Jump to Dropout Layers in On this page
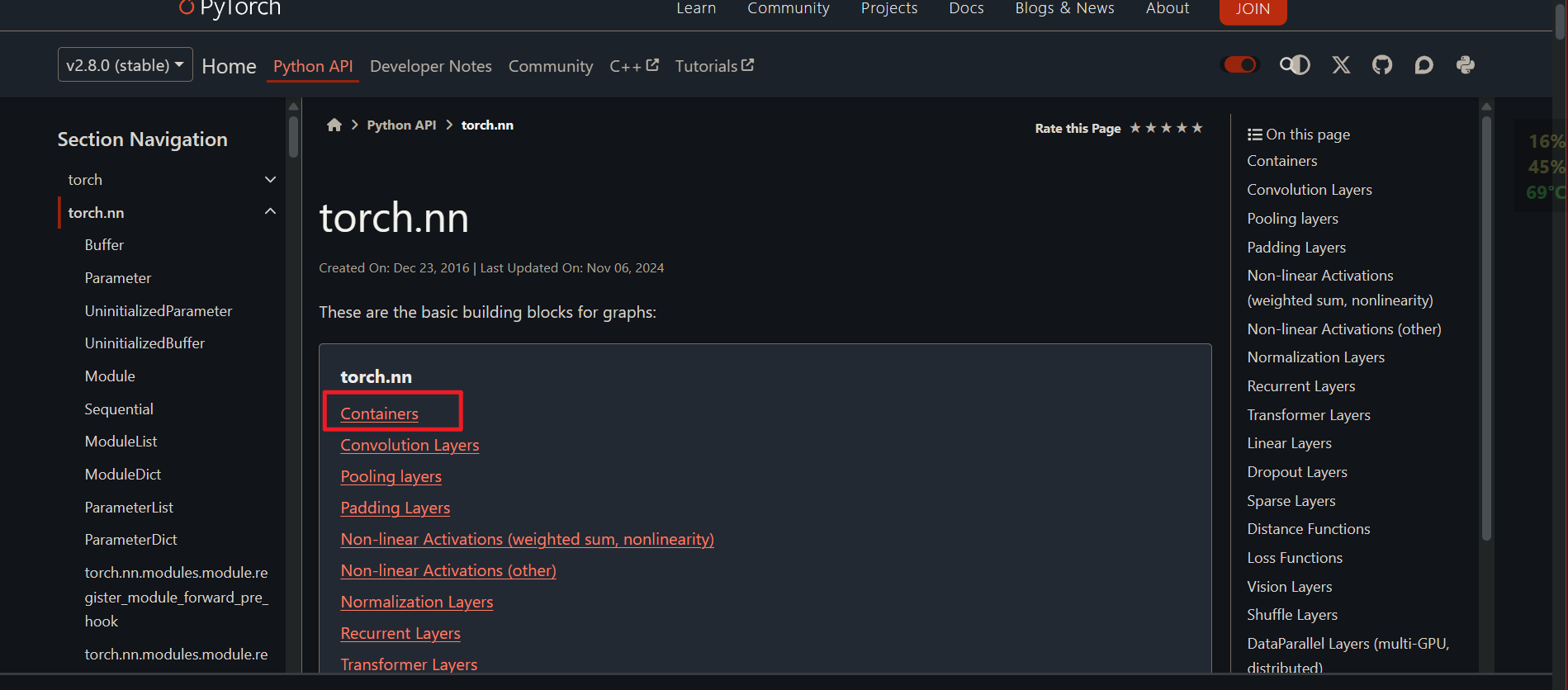1568x690 pixels. 1297,472
